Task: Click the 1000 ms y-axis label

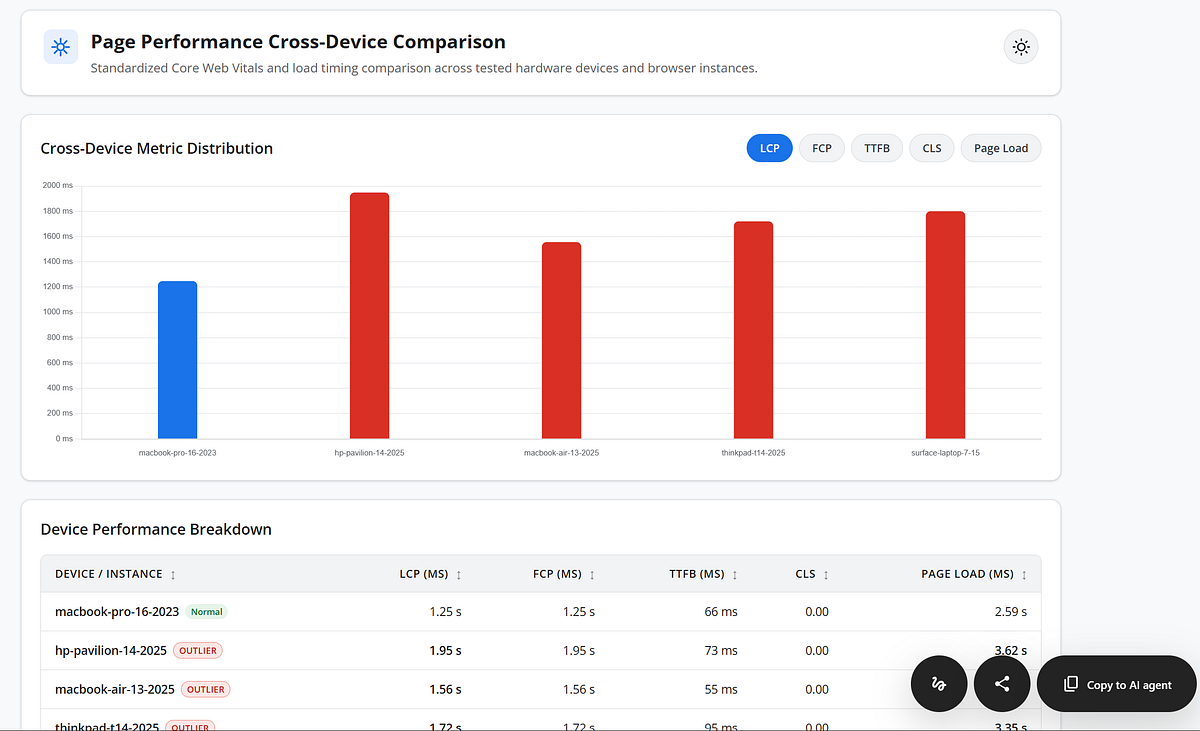Action: tap(58, 312)
